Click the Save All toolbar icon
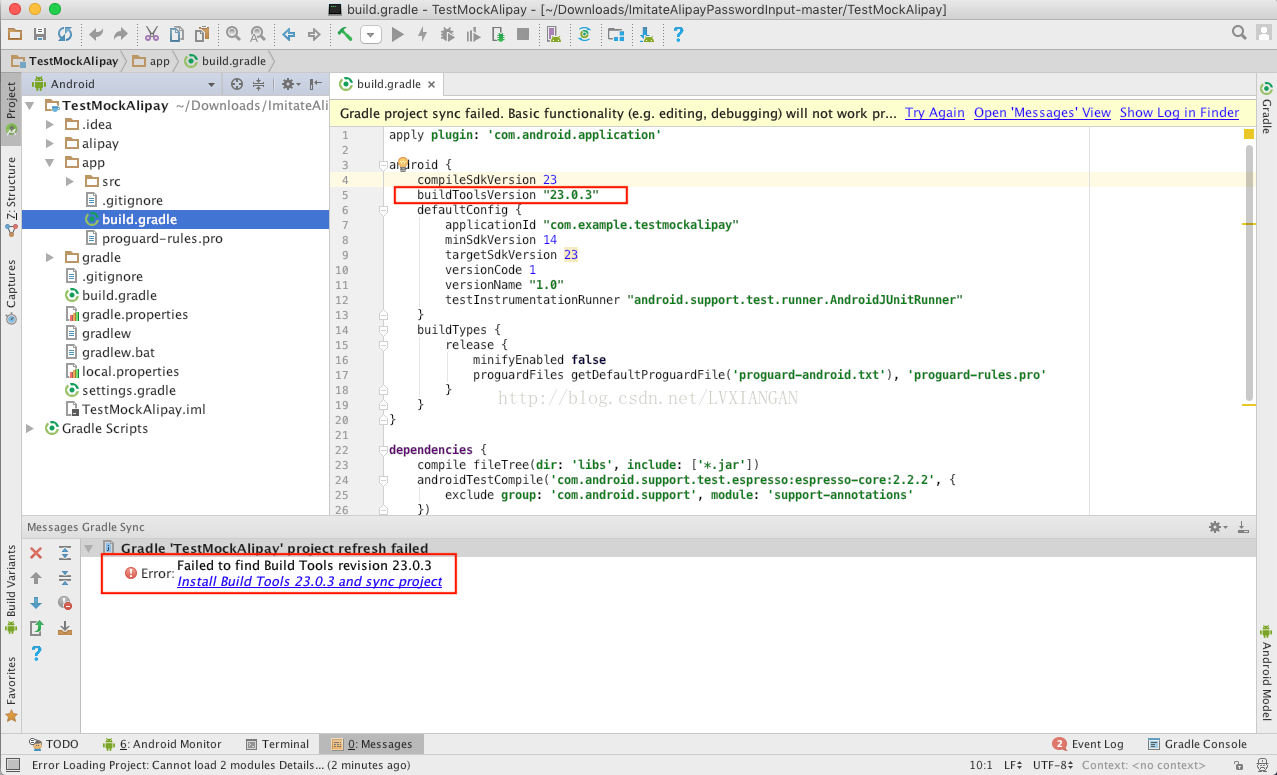The height and width of the screenshot is (775, 1277). 40,34
